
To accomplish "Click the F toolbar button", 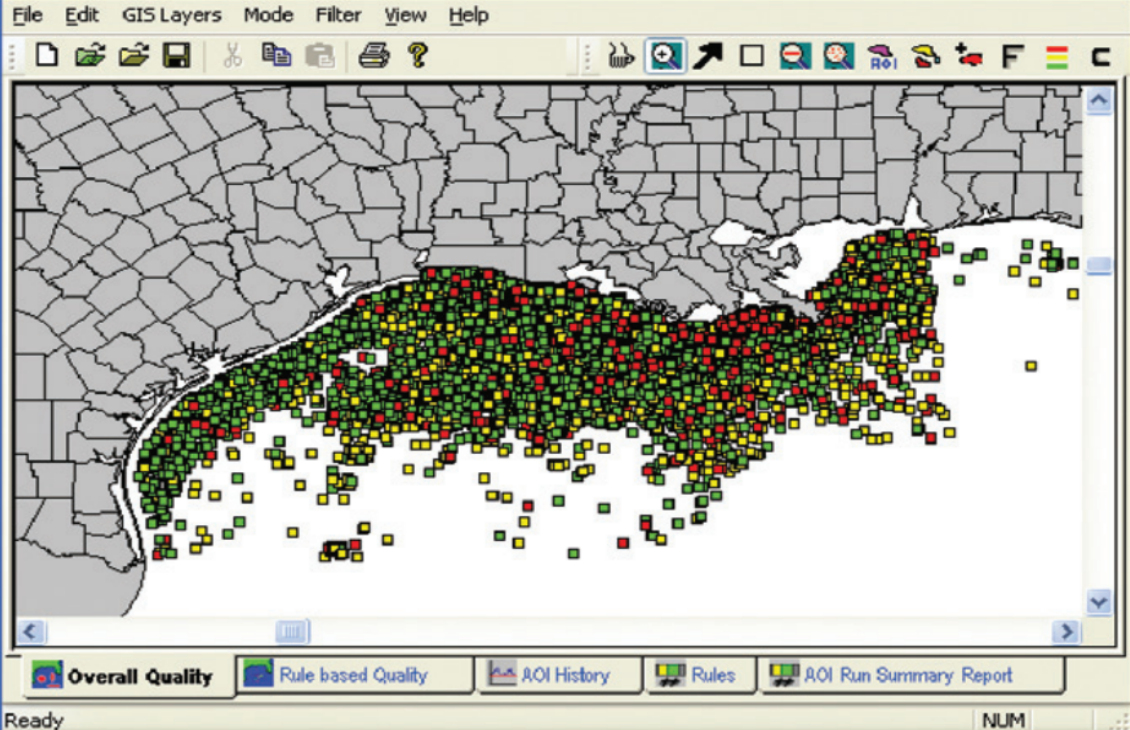I will [1013, 56].
